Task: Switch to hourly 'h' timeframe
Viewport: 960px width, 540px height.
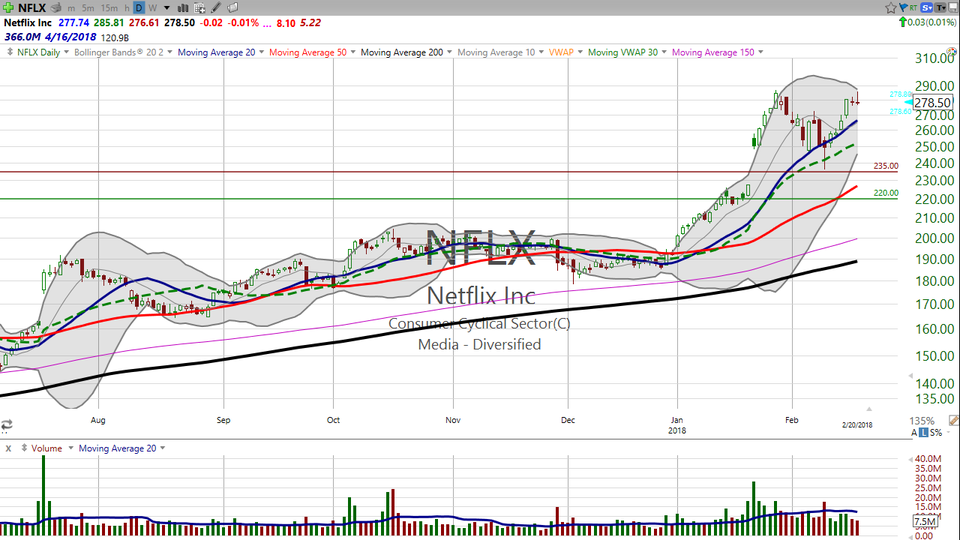Action: 127,8
